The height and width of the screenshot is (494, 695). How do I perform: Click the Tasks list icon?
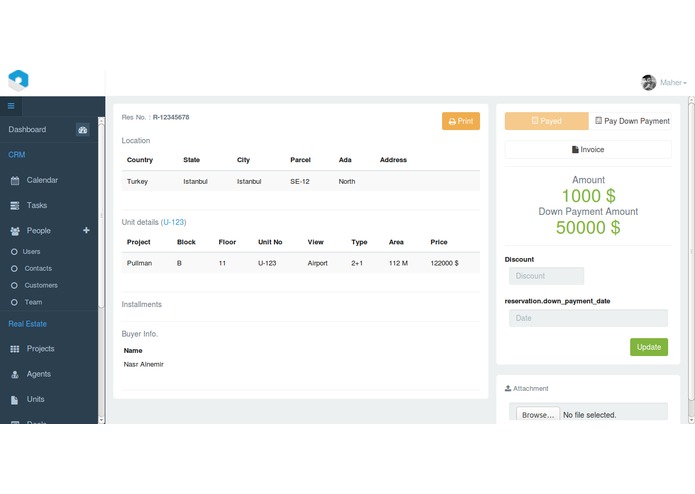point(15,206)
